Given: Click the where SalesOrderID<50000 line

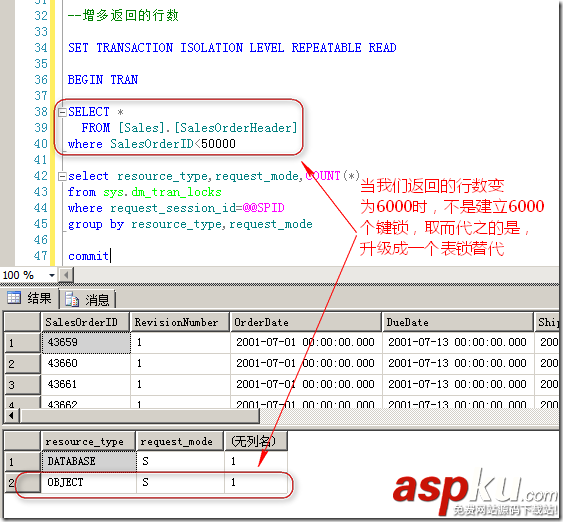Looking at the screenshot, I should tap(152, 144).
